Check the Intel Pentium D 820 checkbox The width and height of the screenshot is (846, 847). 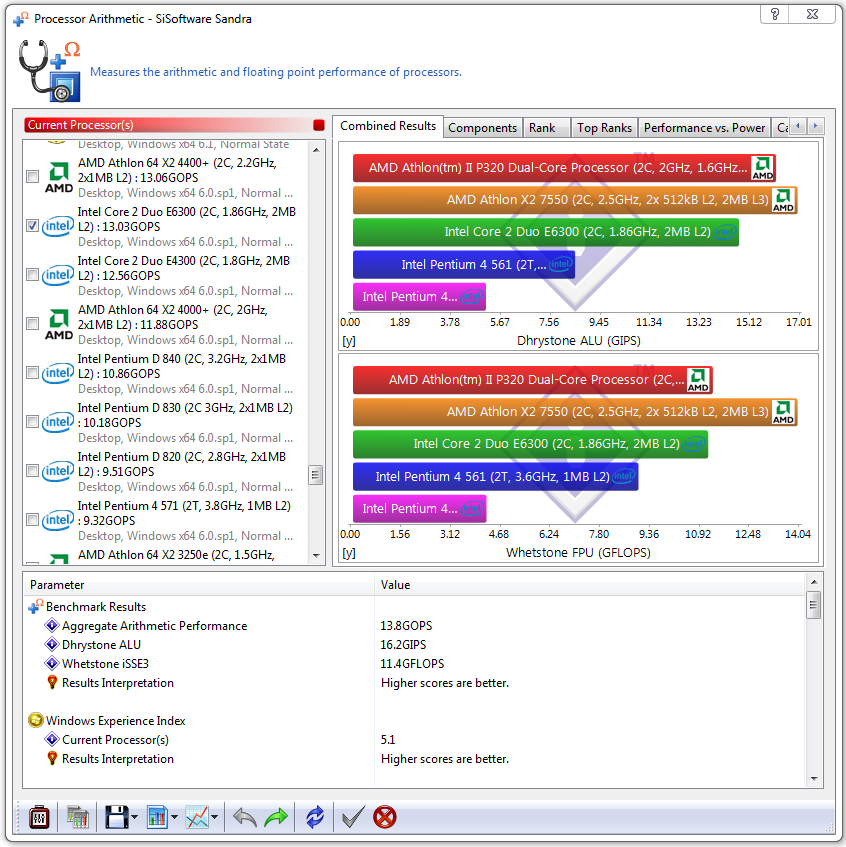click(32, 470)
